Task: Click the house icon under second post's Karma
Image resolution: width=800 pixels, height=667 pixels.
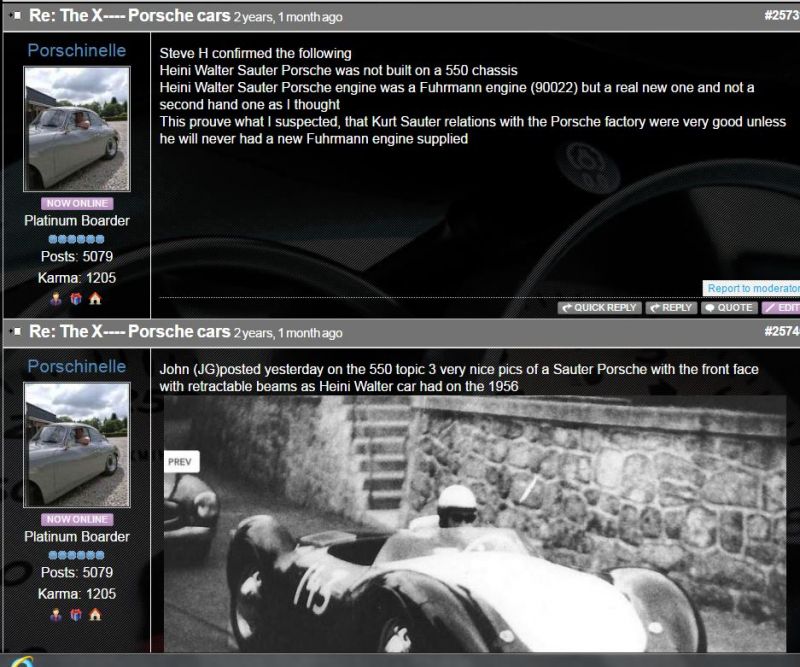Action: (x=95, y=614)
